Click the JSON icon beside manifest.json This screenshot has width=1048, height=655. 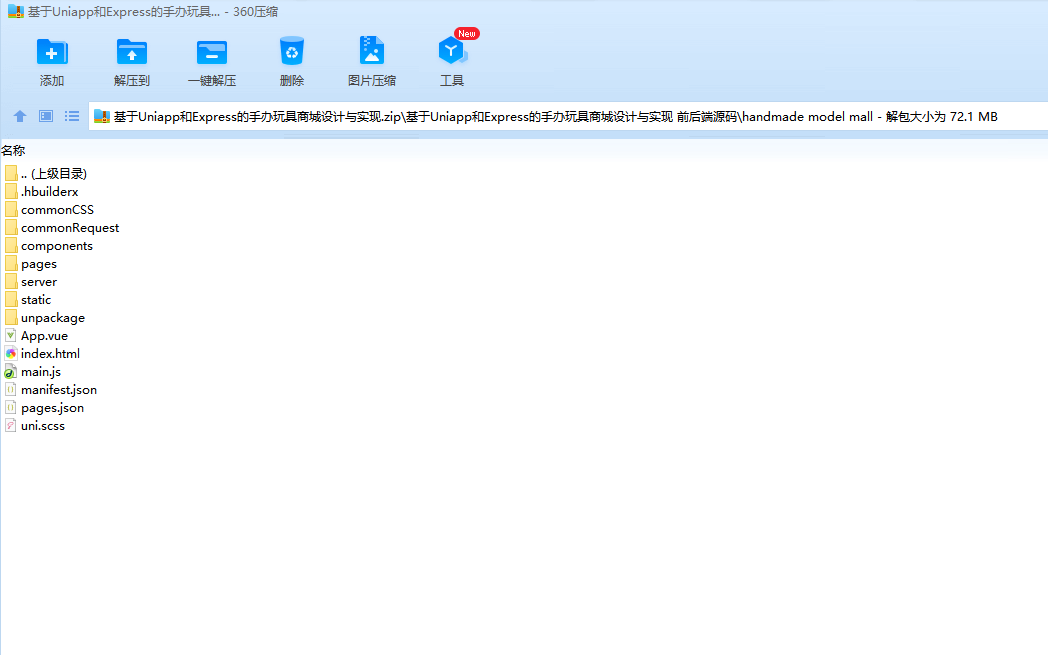point(11,390)
